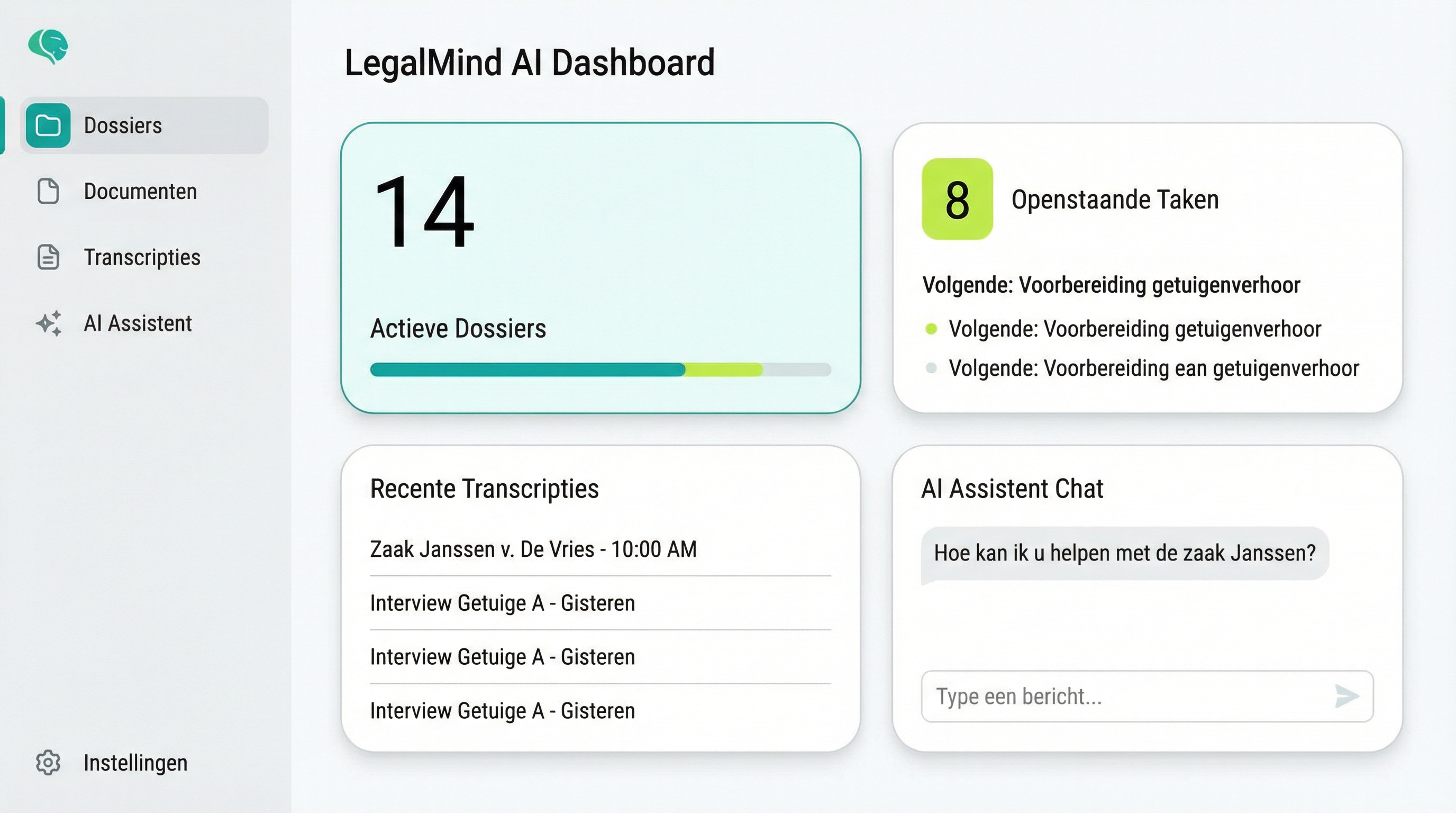Click the Transcripties document icon
1456x813 pixels.
(x=49, y=258)
